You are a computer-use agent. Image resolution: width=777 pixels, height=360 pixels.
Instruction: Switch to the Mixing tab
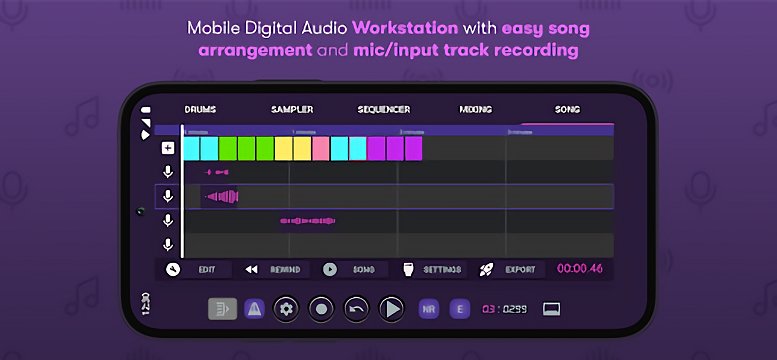pyautogui.click(x=476, y=110)
